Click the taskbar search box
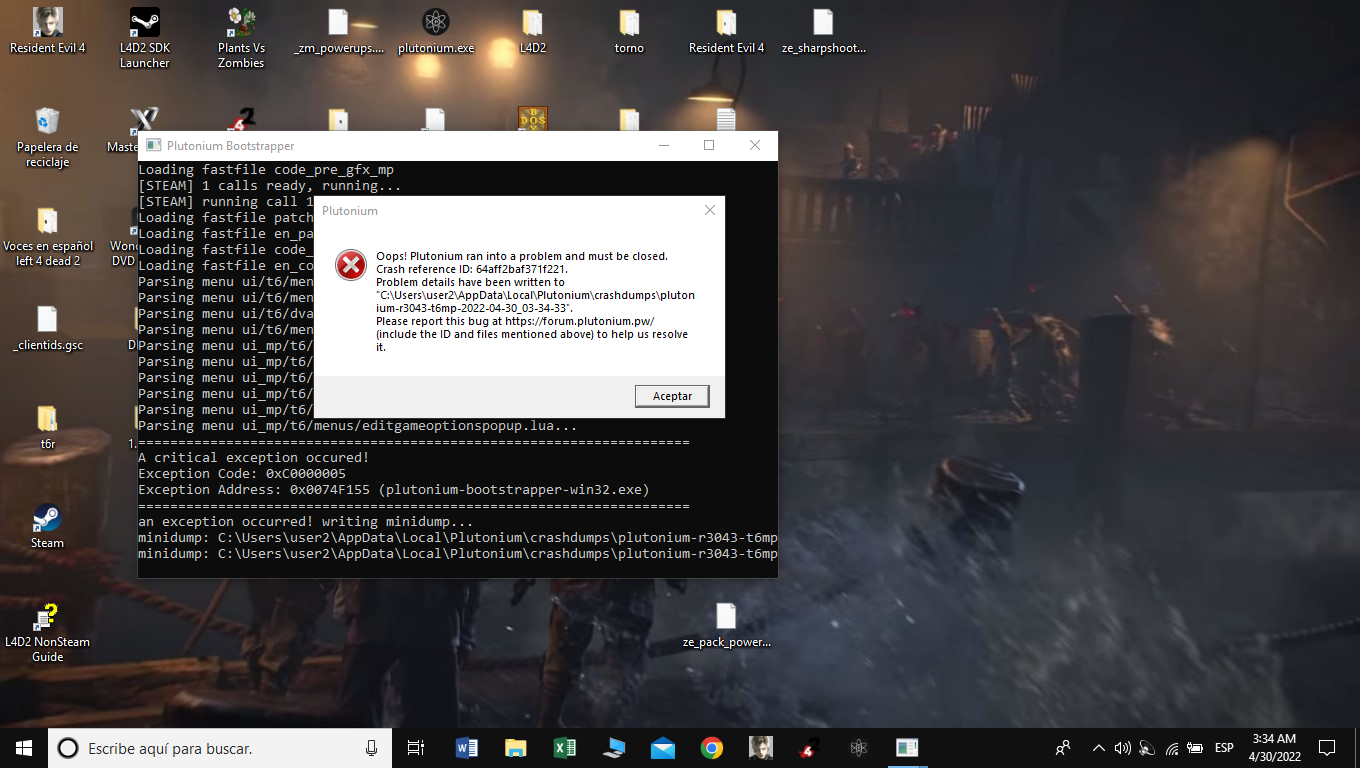This screenshot has width=1360, height=768. point(220,748)
